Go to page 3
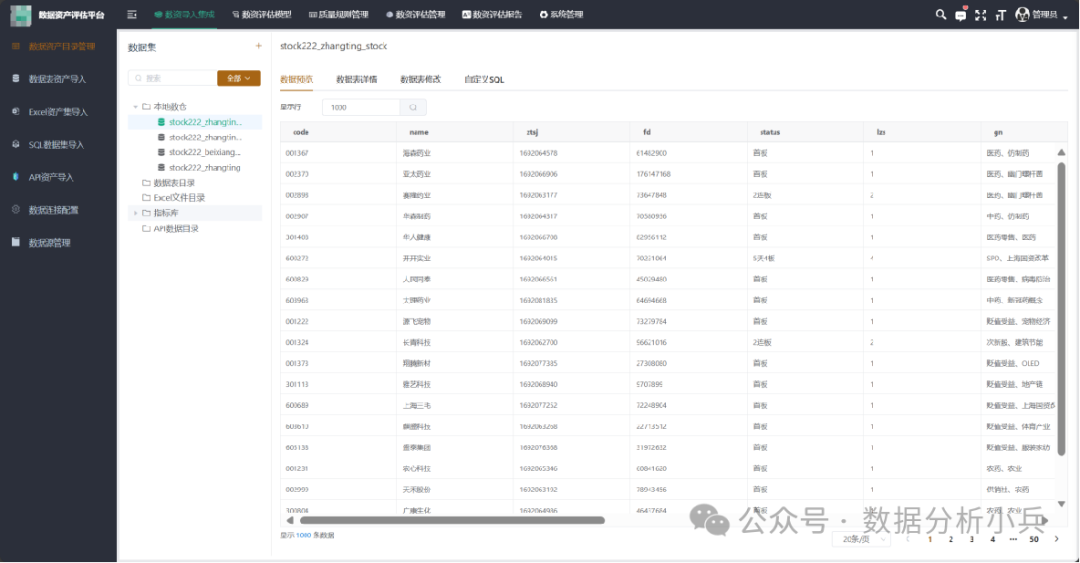1080x563 pixels. tap(971, 540)
